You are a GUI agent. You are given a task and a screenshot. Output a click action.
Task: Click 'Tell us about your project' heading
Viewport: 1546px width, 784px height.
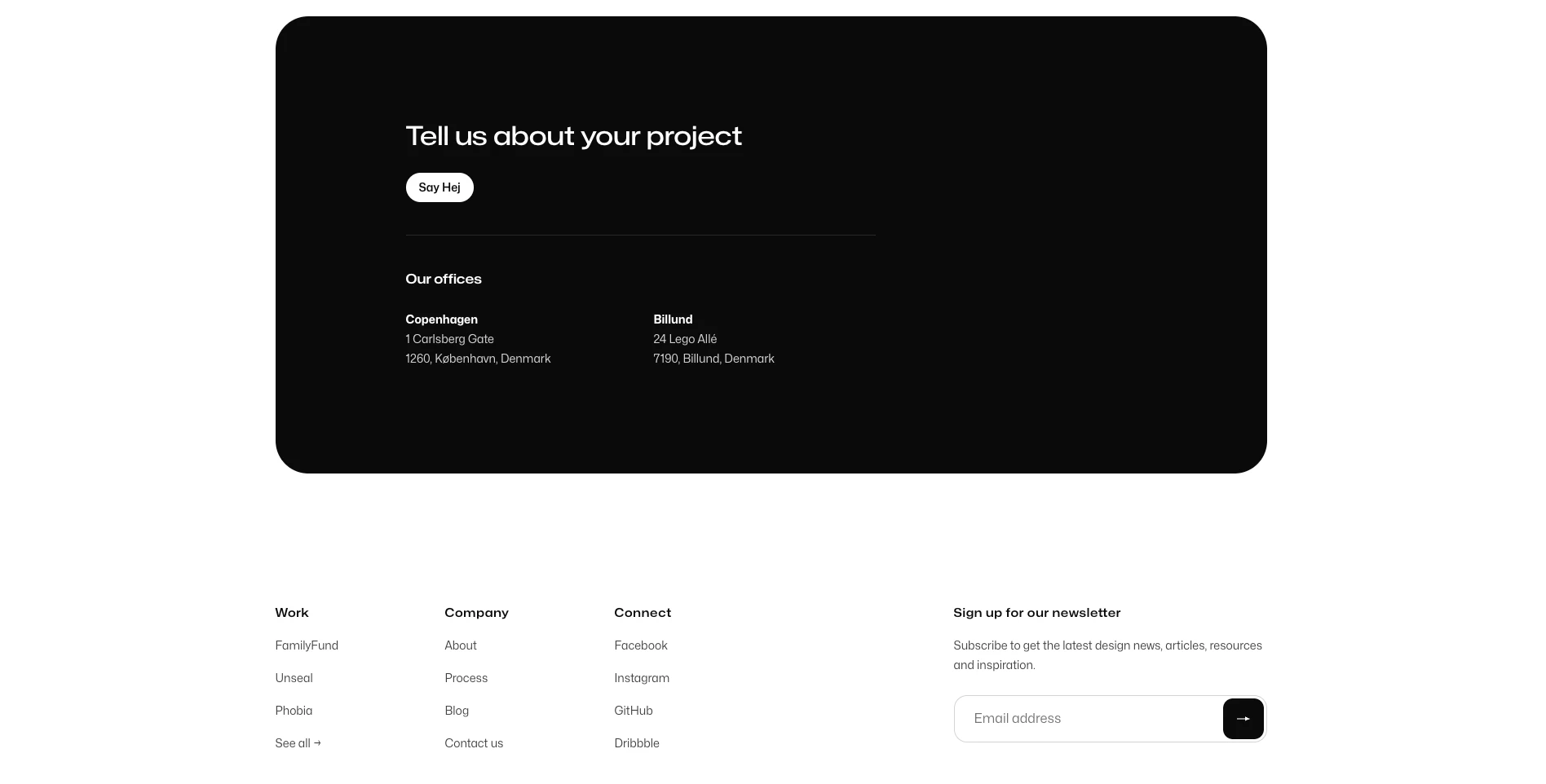click(x=574, y=136)
